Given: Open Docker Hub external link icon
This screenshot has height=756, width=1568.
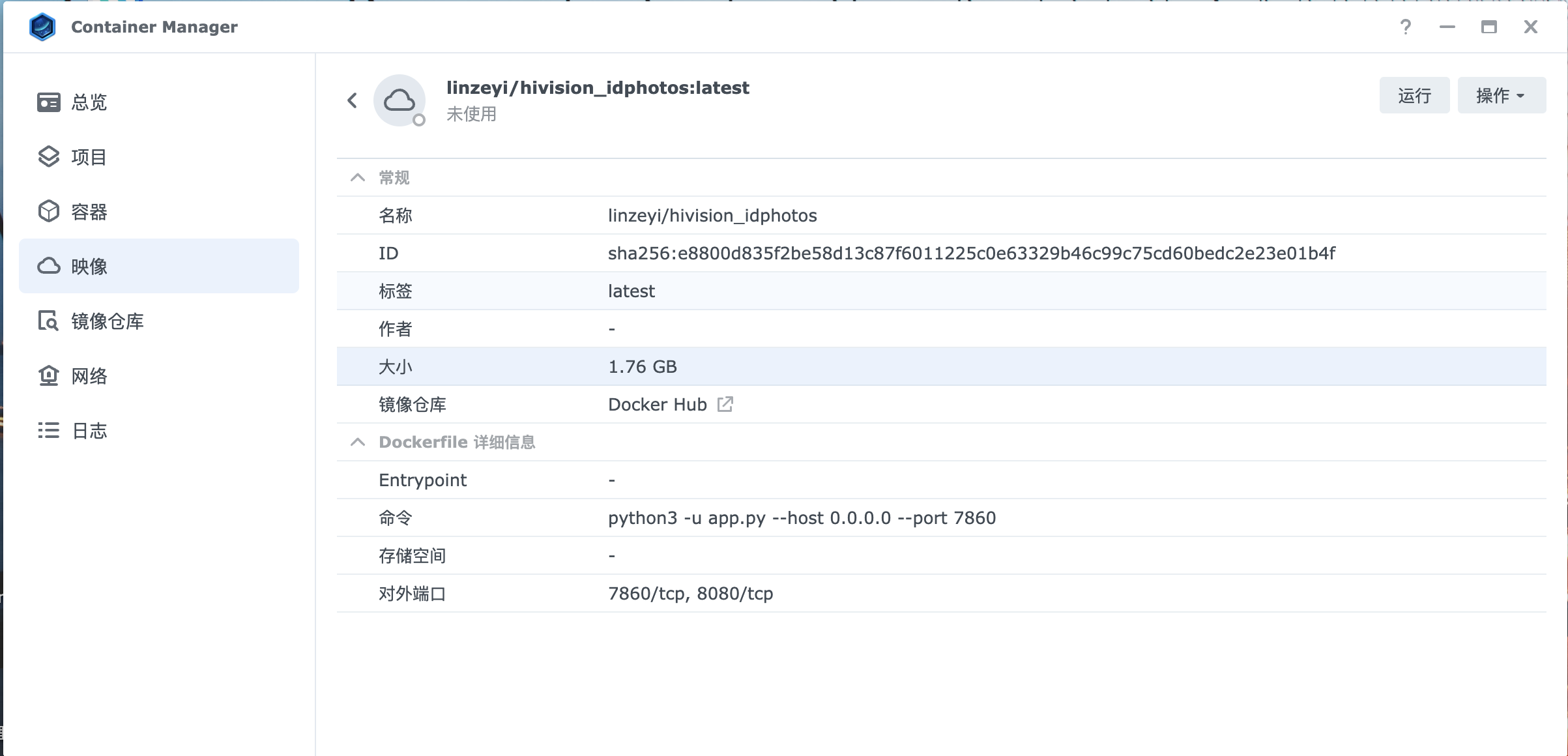Looking at the screenshot, I should 725,404.
